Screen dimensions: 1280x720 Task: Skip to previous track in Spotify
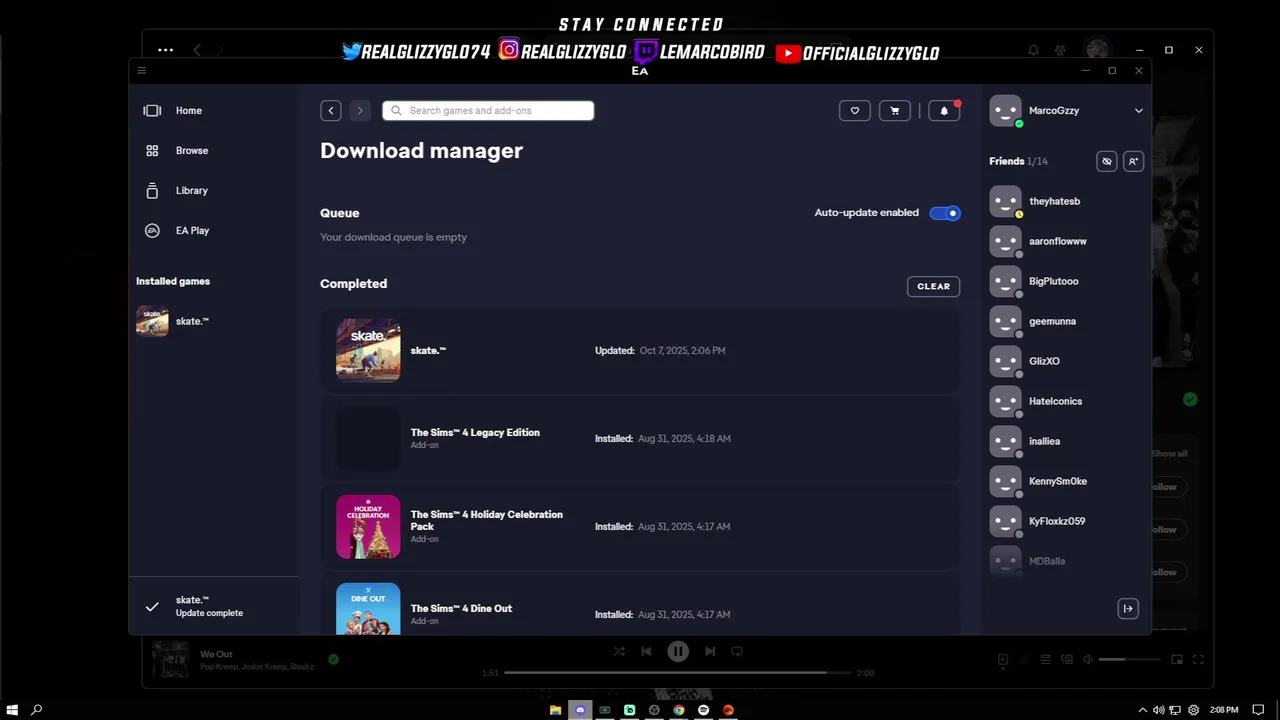[646, 651]
